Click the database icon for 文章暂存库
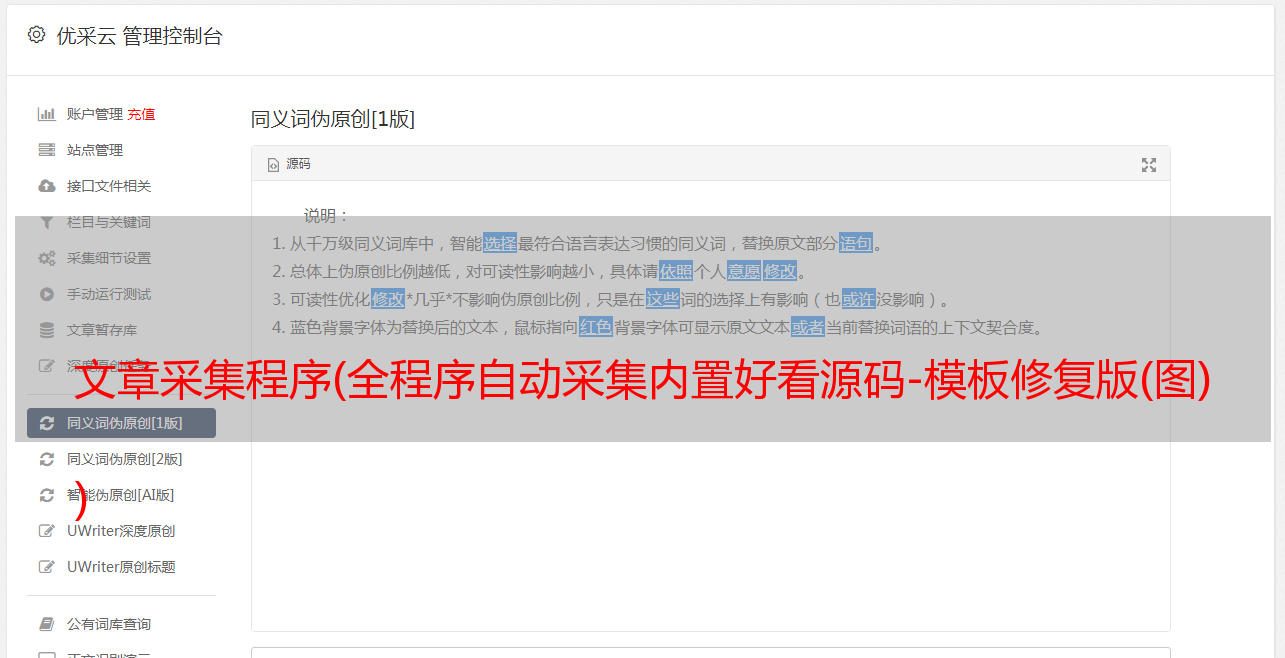 pos(46,330)
